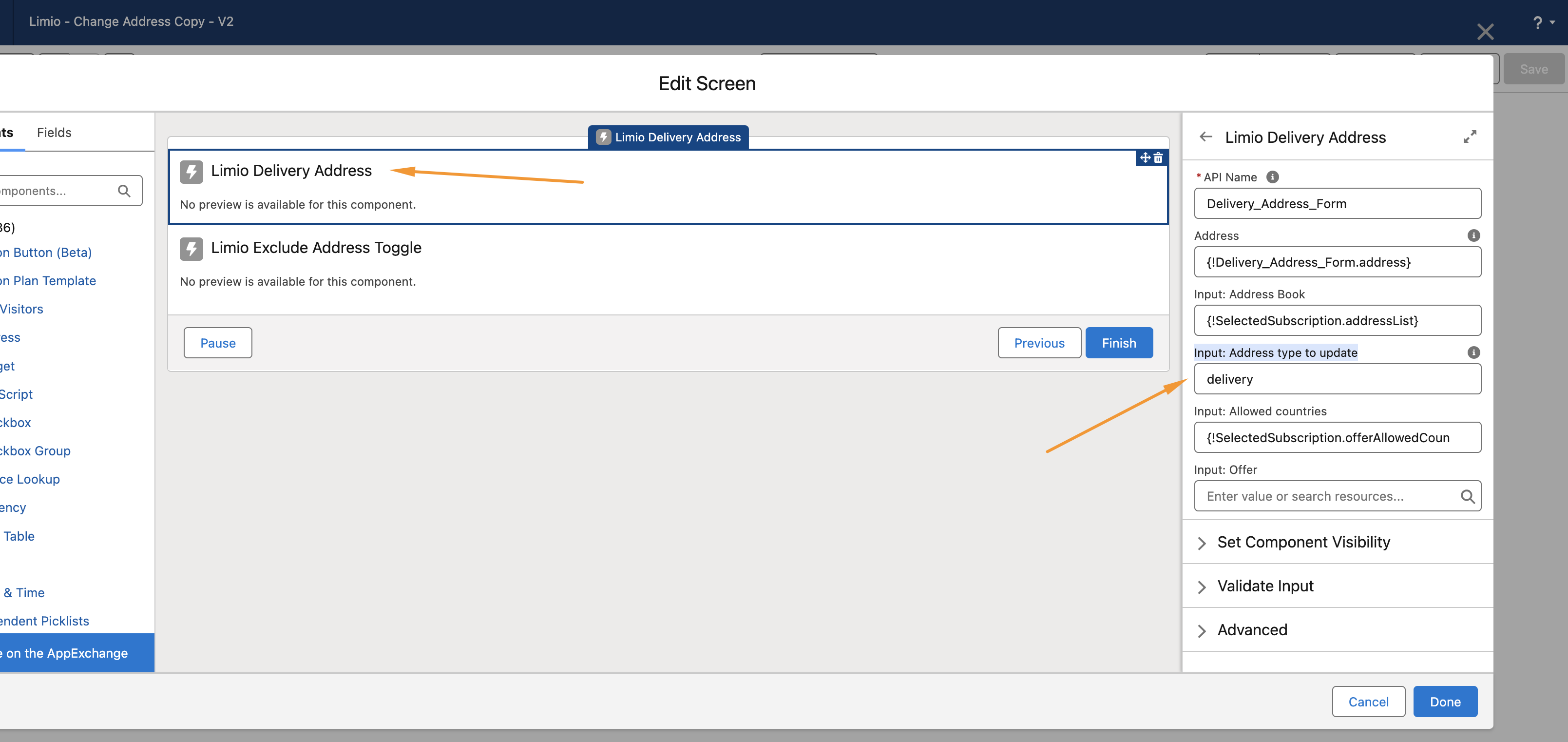Click the back arrow in Limio Delivery Address panel
Viewport: 1568px width, 742px height.
1206,137
